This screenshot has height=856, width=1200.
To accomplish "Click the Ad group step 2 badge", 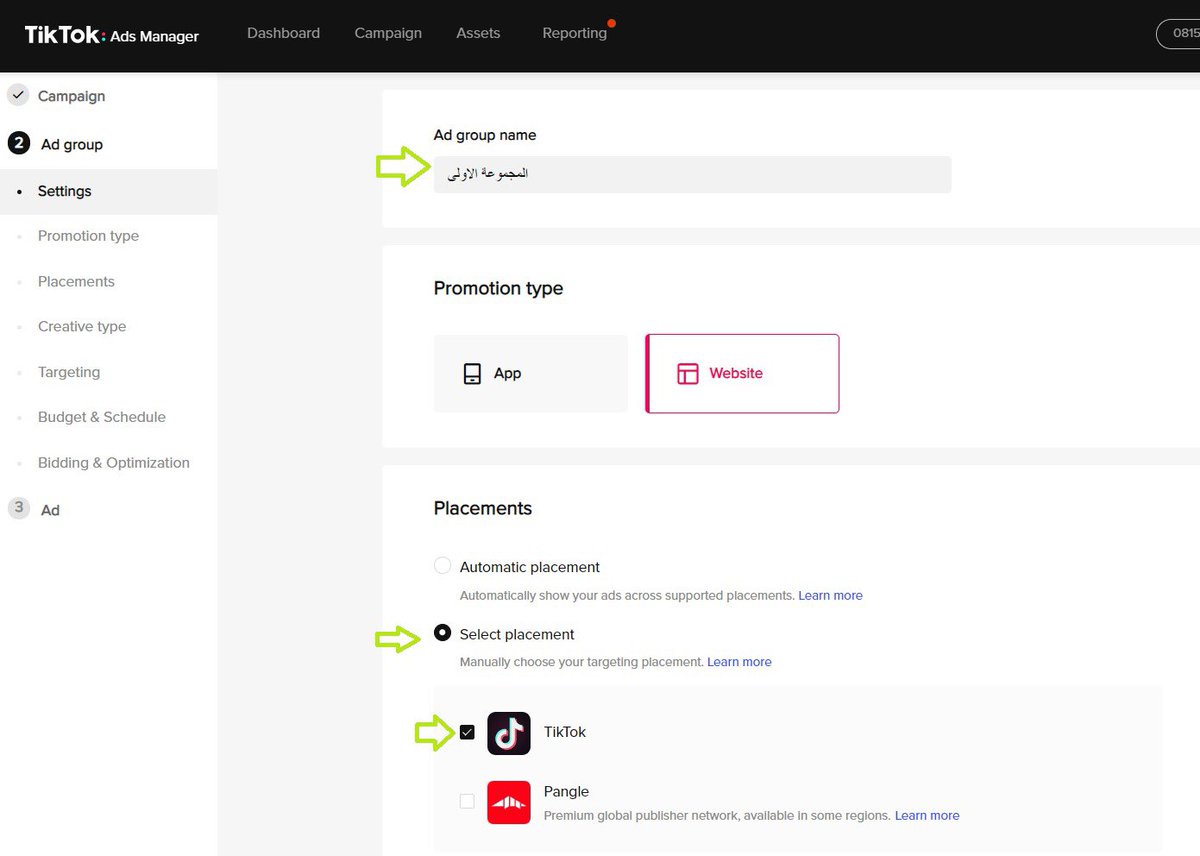I will pos(19,144).
